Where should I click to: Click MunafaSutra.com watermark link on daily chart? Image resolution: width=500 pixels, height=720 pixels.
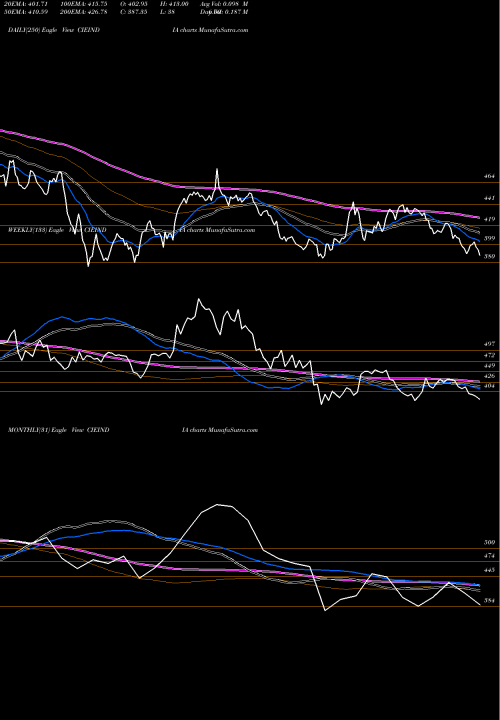point(222,30)
